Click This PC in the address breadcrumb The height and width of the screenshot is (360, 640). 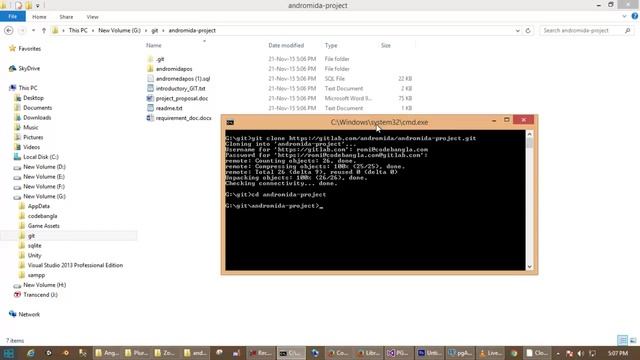(x=78, y=31)
